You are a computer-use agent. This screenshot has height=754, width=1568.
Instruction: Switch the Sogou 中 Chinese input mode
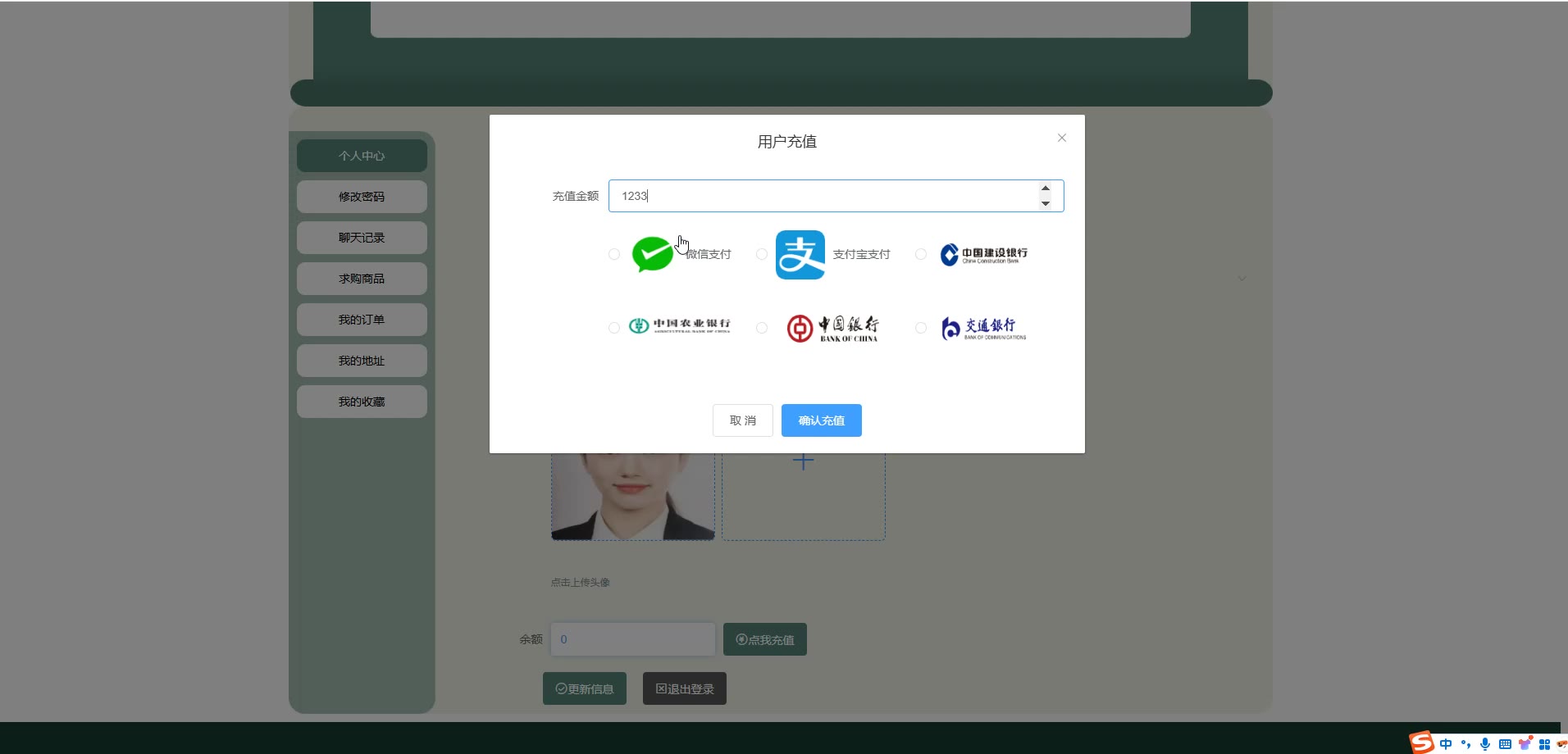[1446, 744]
